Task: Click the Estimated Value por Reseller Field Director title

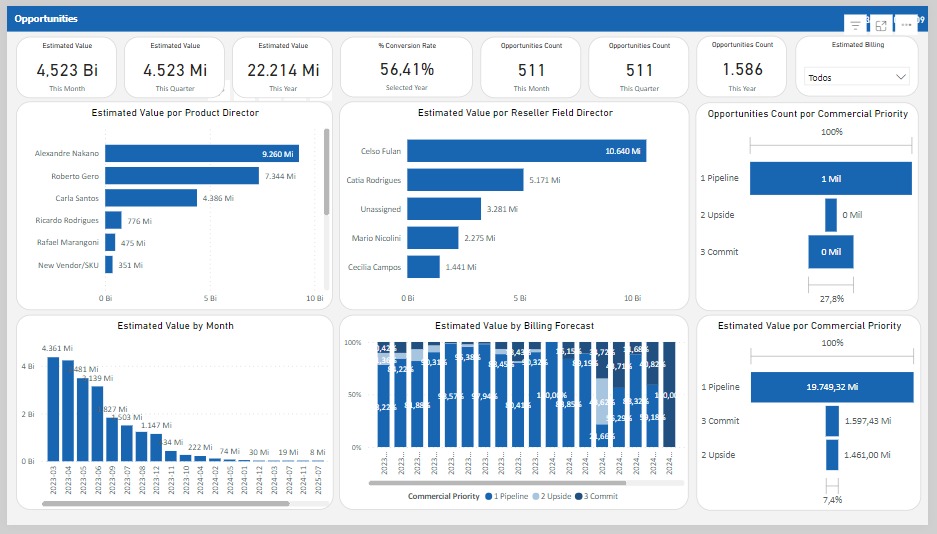Action: (x=515, y=113)
